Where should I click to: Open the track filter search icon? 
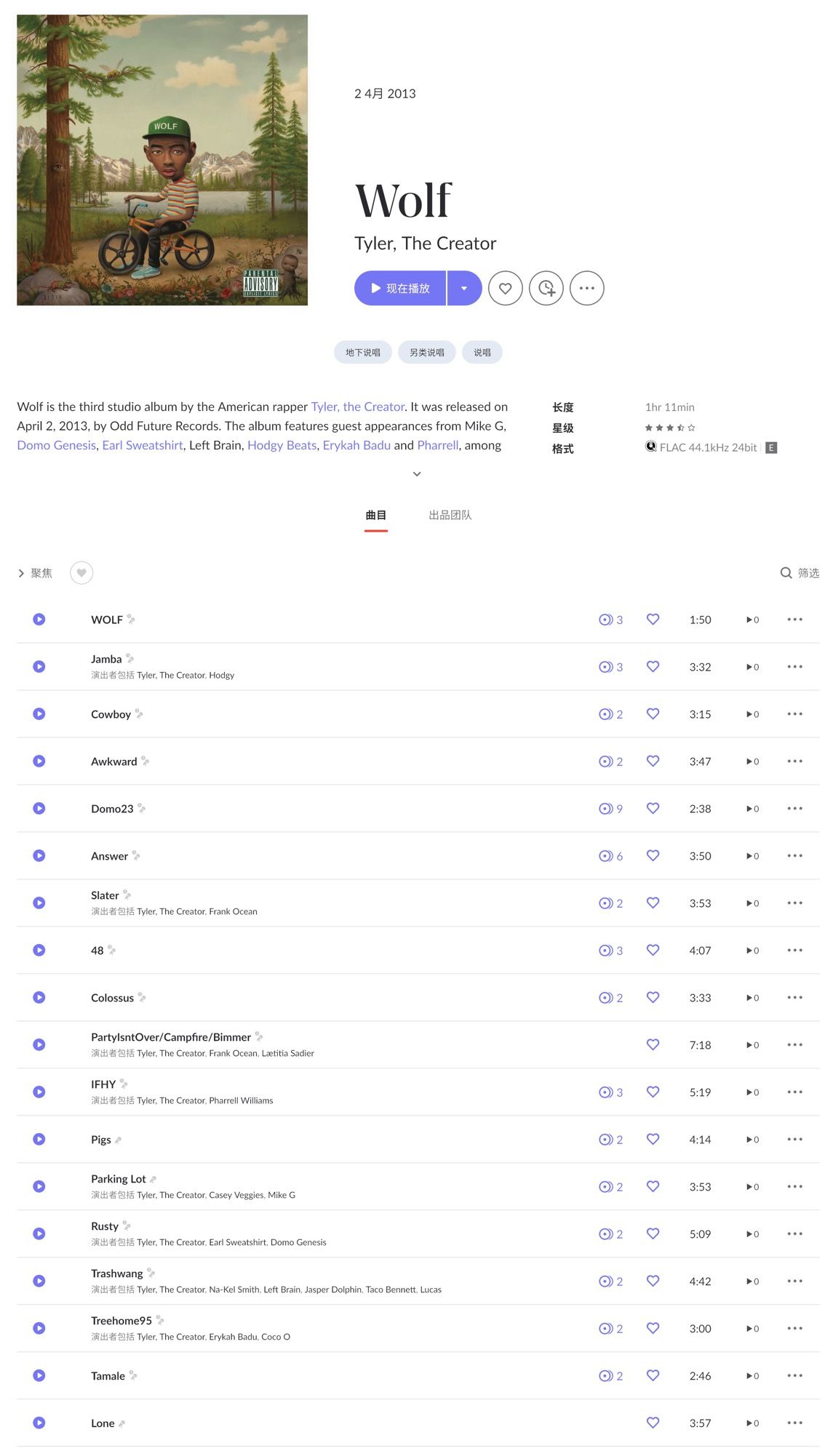coord(786,573)
